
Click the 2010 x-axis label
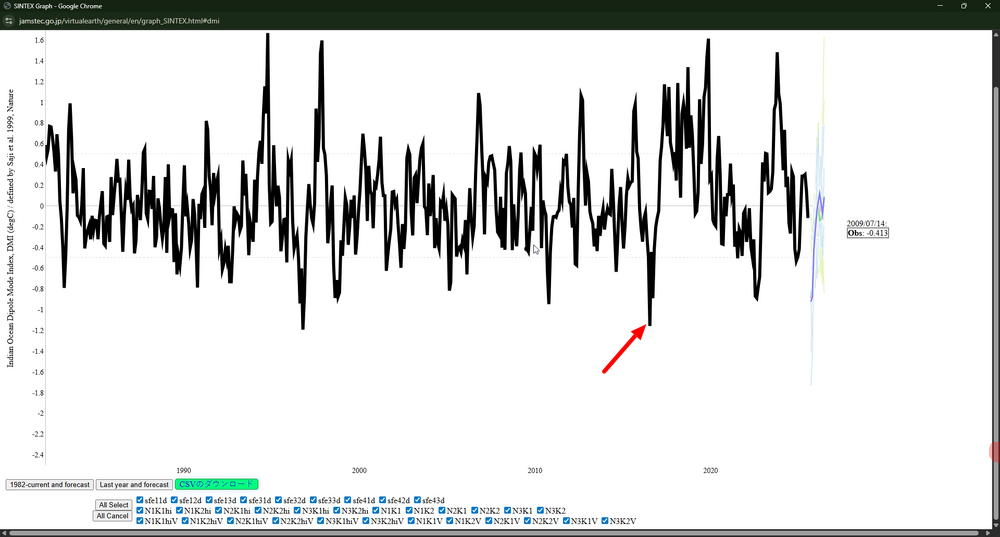[x=534, y=471]
